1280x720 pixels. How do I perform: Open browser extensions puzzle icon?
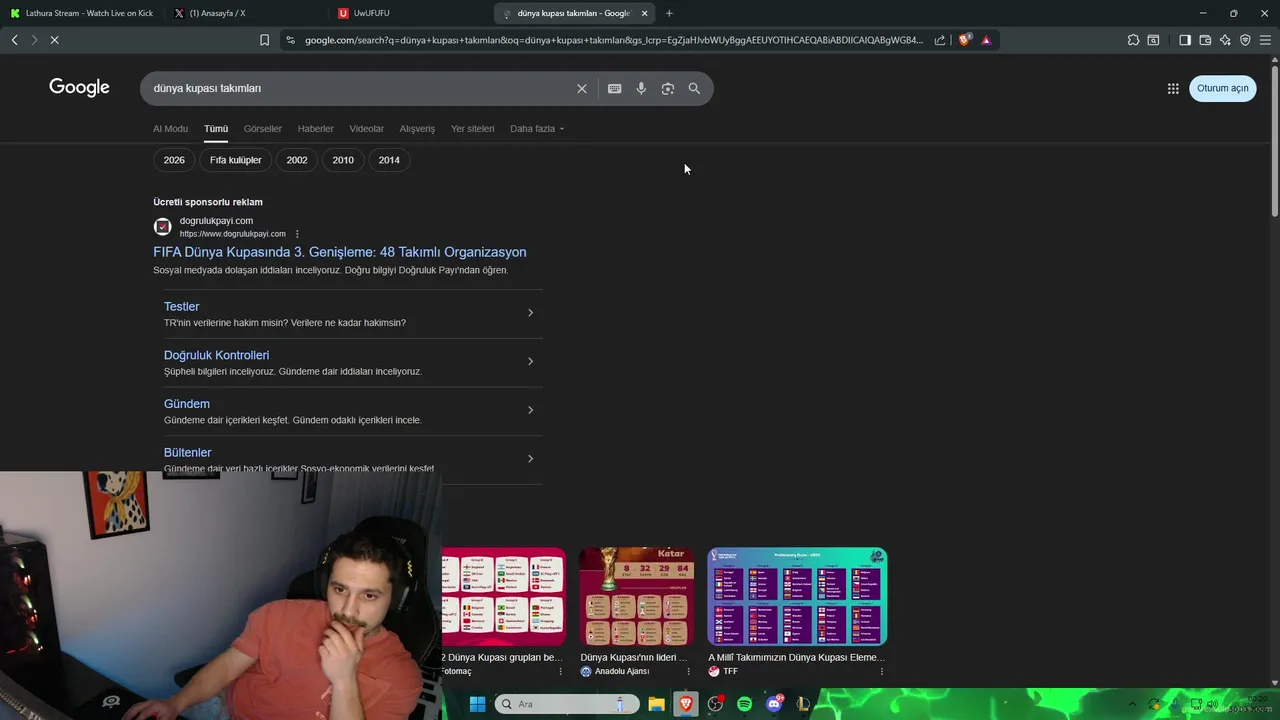(x=1133, y=40)
